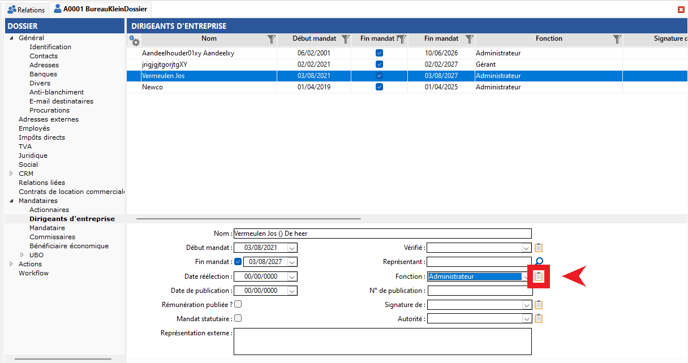
Task: Open Workflow in the dossier tree
Action: (33, 273)
